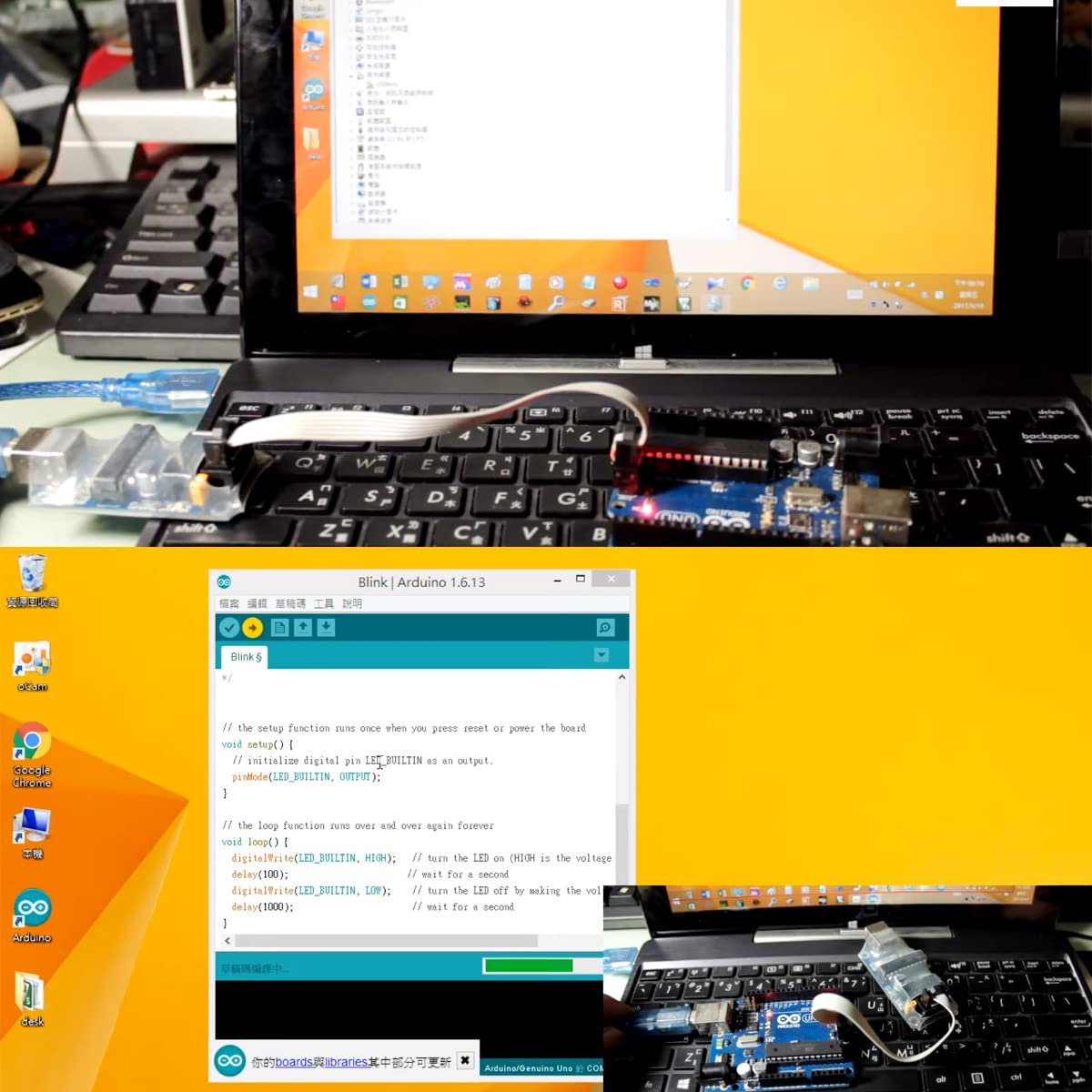Click the editor's horizontal scrollbar thumb
The width and height of the screenshot is (1092, 1092).
[x=387, y=941]
